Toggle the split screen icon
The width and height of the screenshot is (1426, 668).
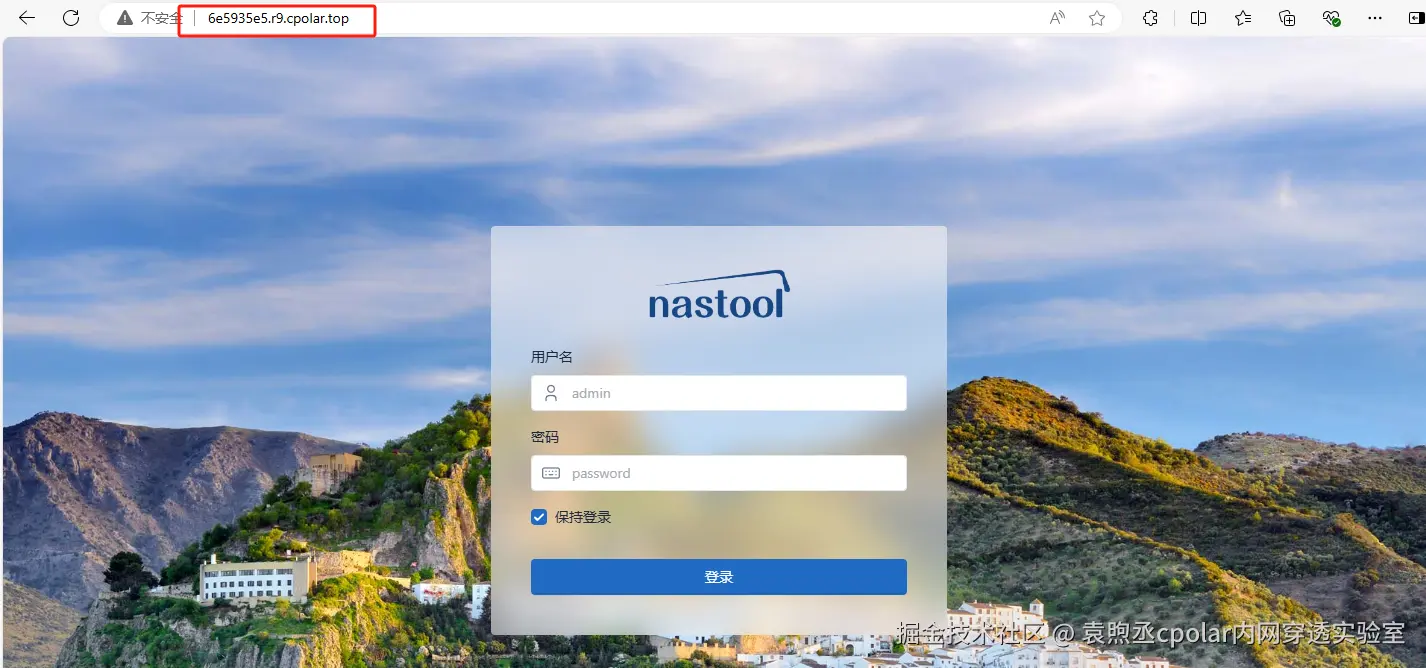point(1198,18)
